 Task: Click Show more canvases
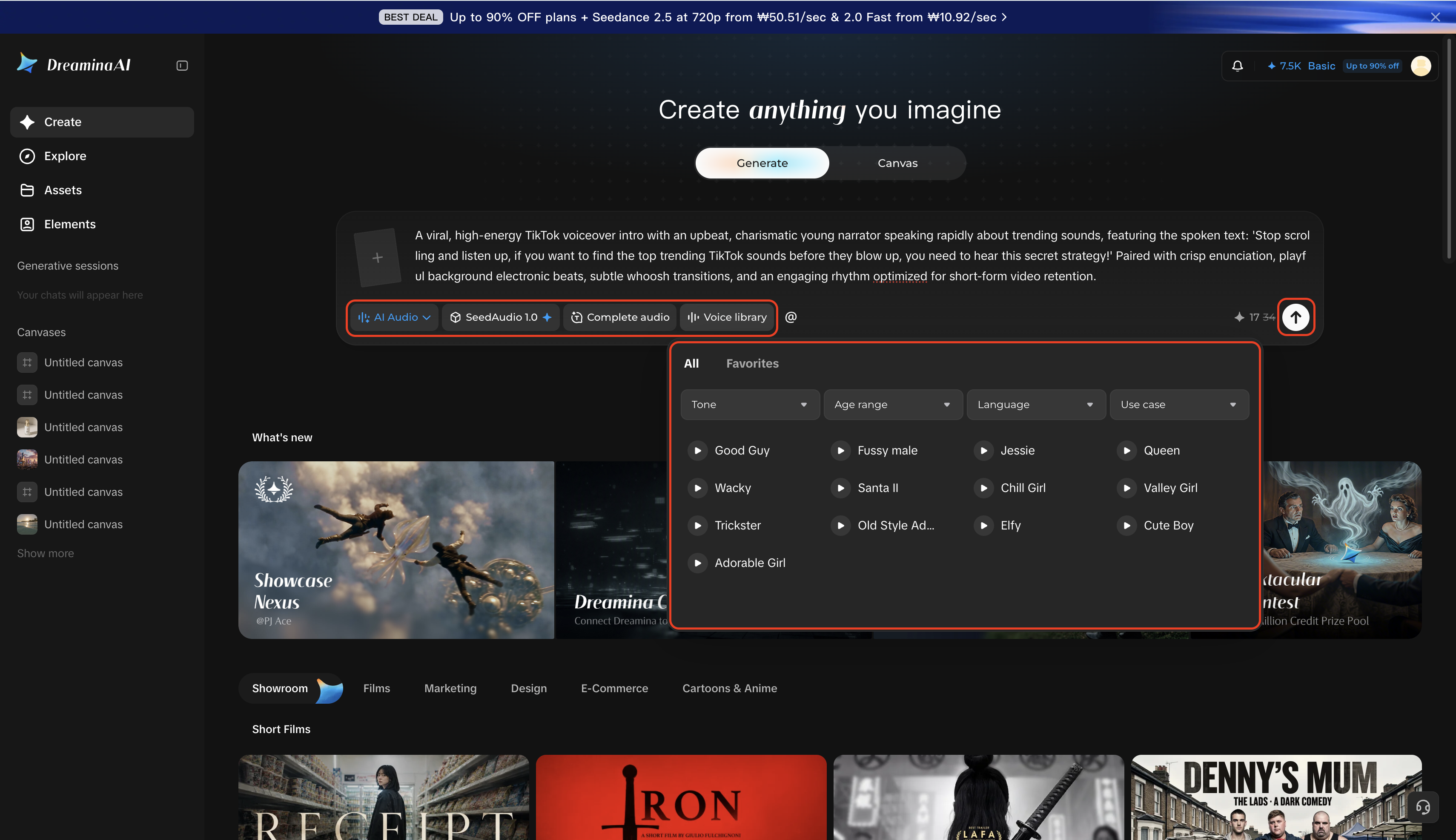coord(46,553)
